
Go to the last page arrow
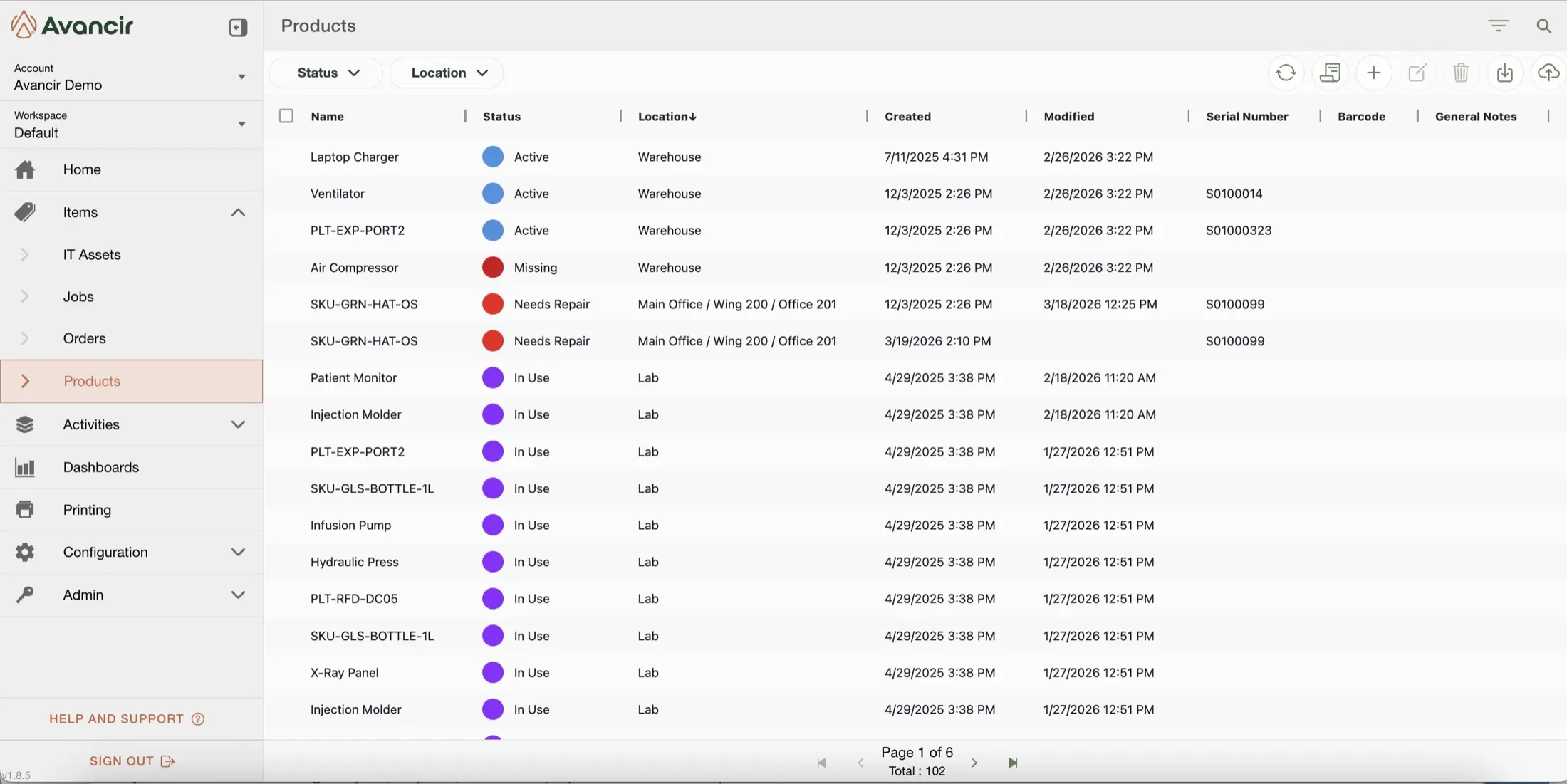1013,763
